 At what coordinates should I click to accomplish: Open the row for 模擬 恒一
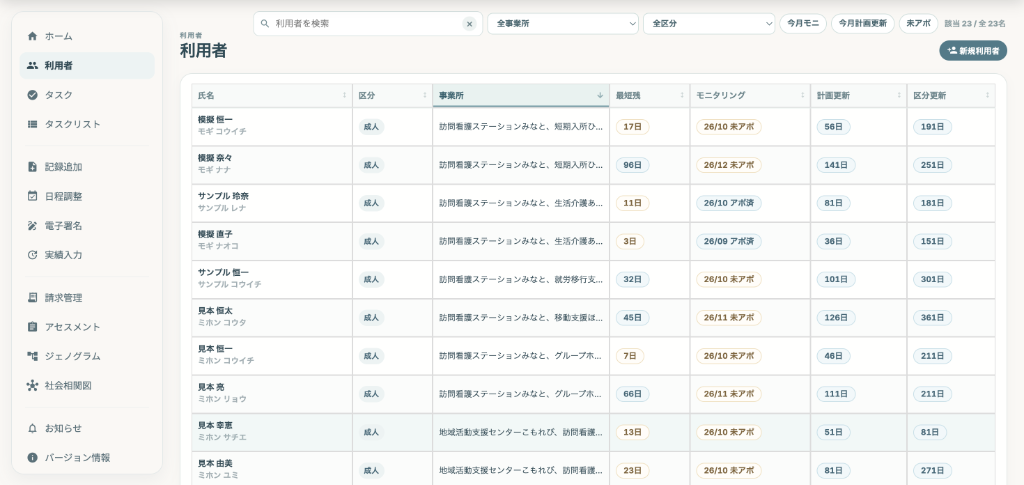593,127
